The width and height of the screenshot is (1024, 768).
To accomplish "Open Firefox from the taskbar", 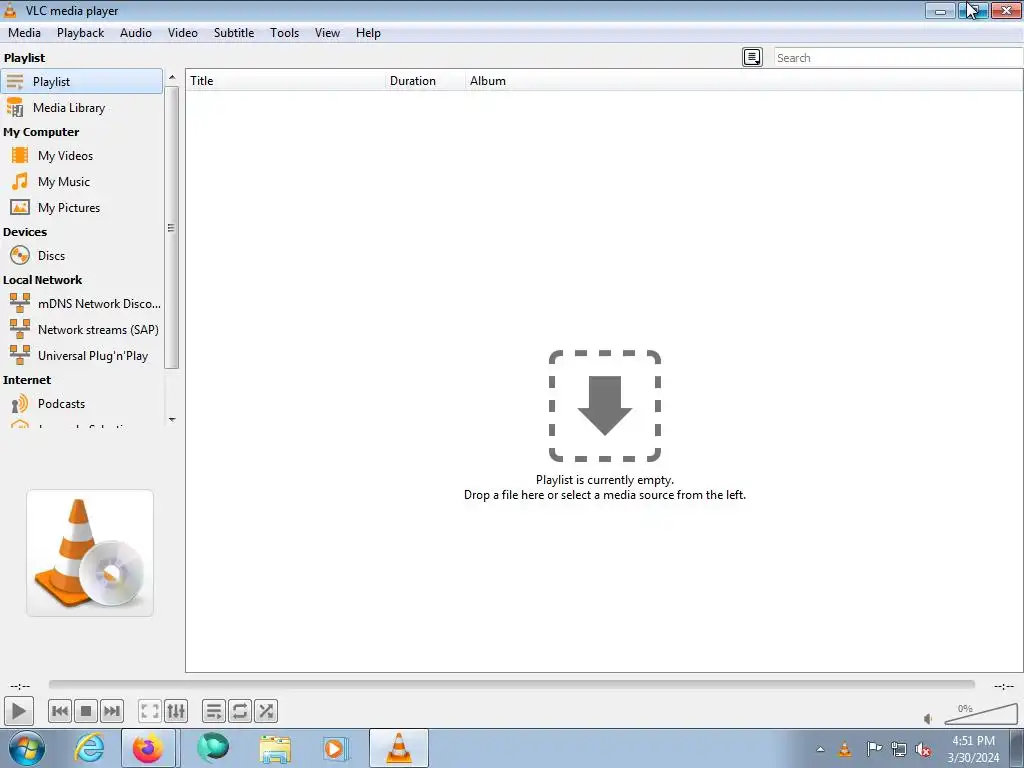I will (148, 748).
